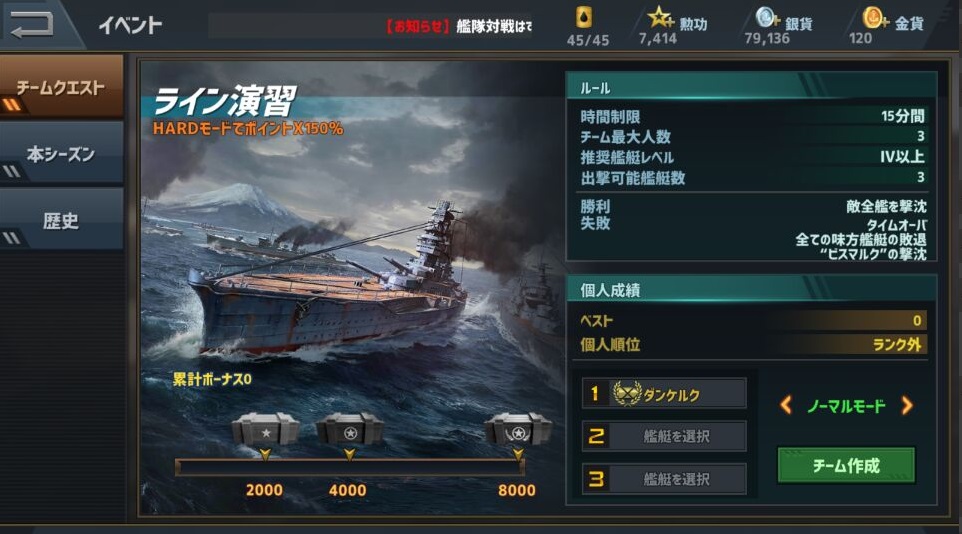Open the 8000 point reward crate
Viewport: 962px width, 534px height.
[517, 429]
